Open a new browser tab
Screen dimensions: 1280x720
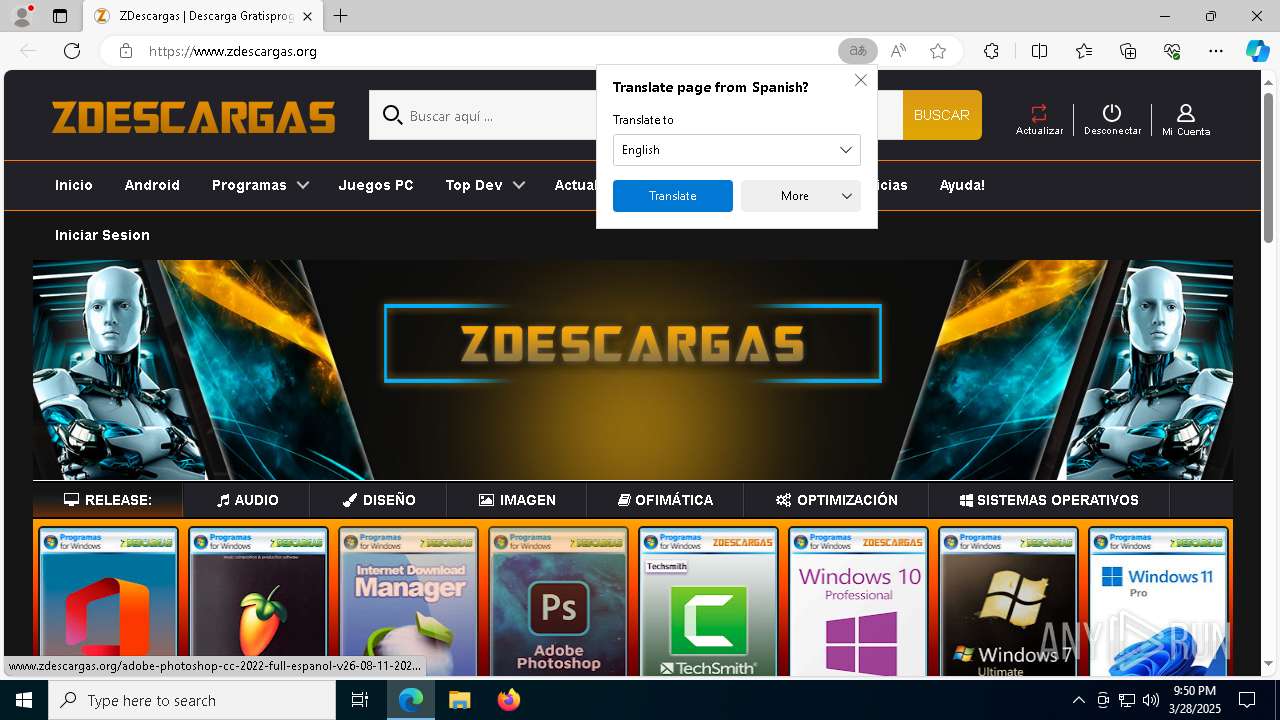click(341, 16)
